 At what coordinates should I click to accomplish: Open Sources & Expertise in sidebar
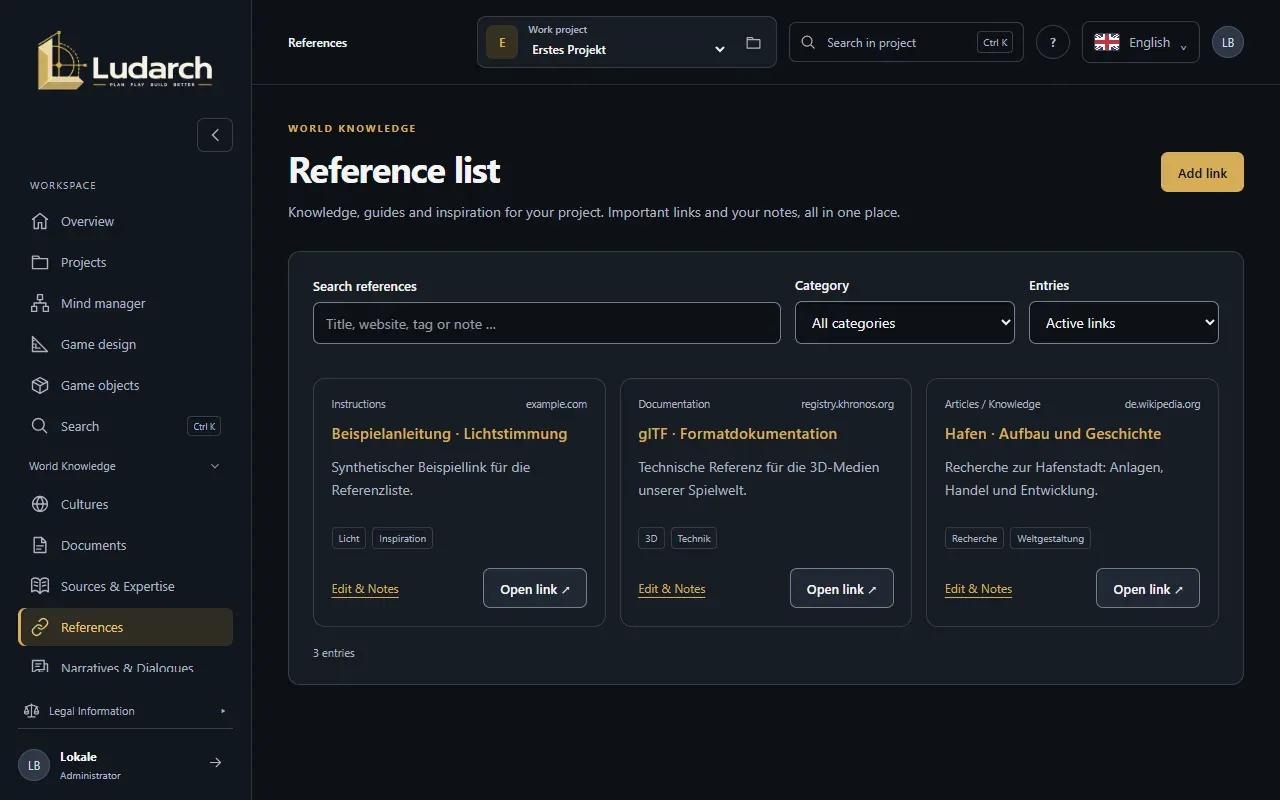pos(125,586)
